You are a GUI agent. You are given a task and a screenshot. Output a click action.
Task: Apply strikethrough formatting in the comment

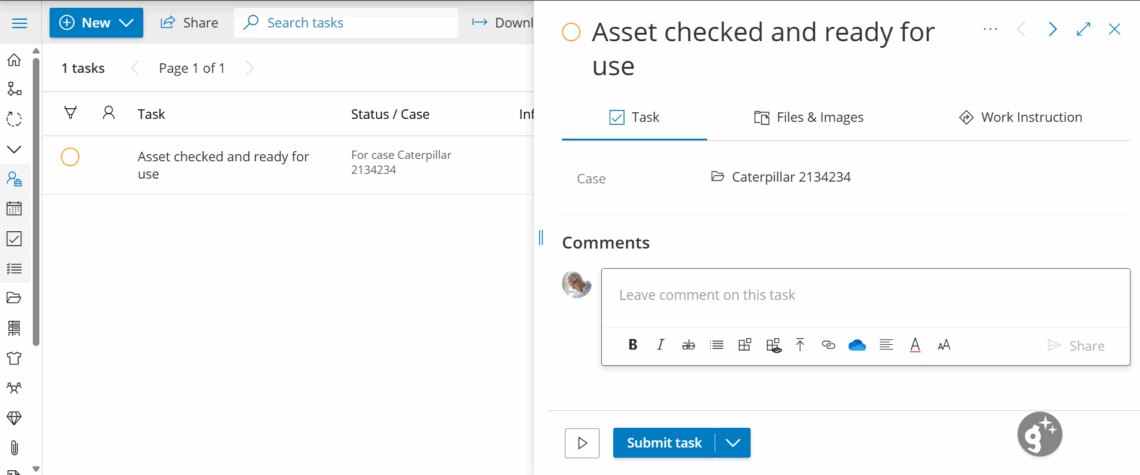pyautogui.click(x=688, y=345)
